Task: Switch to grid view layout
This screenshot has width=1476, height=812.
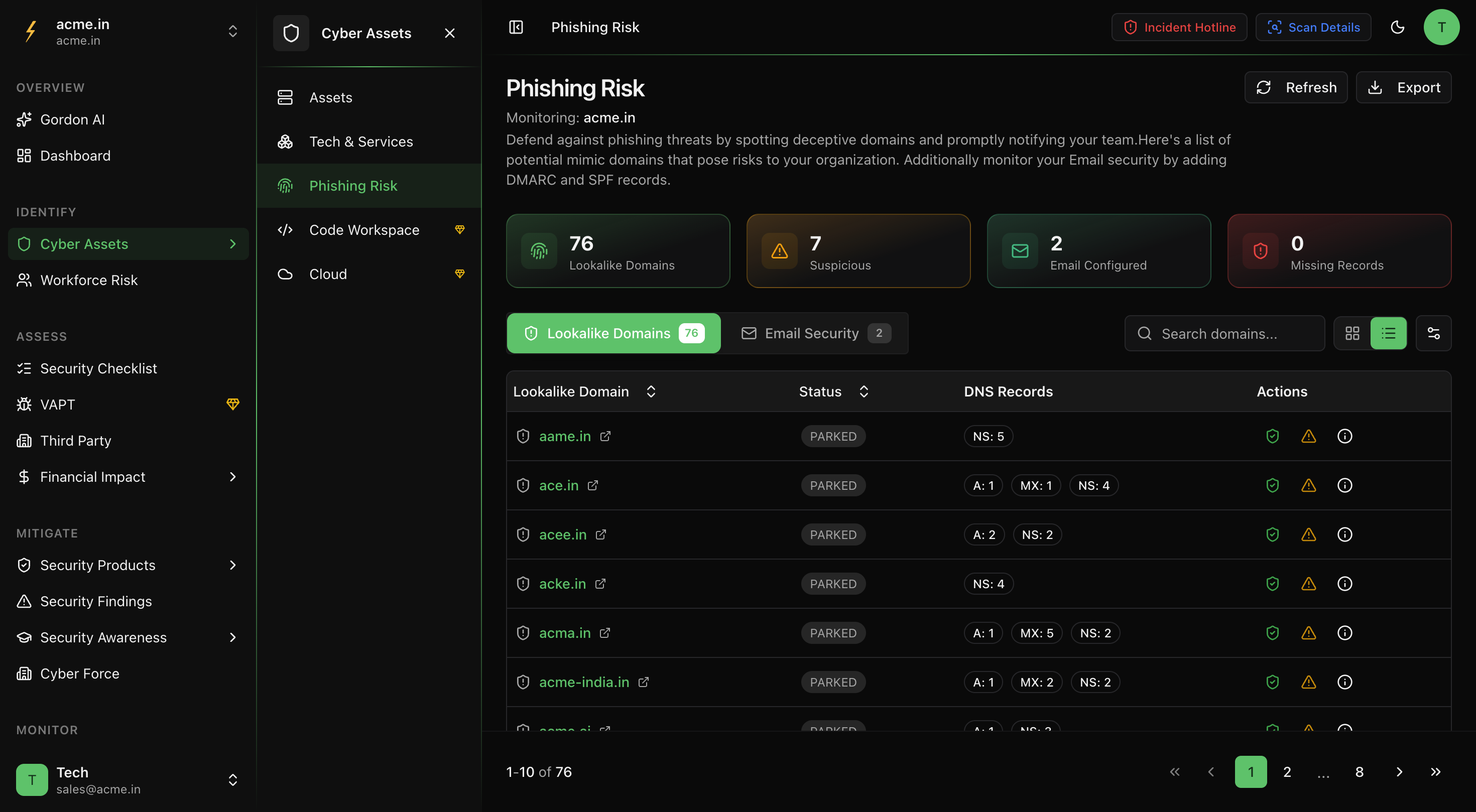Action: click(x=1352, y=333)
